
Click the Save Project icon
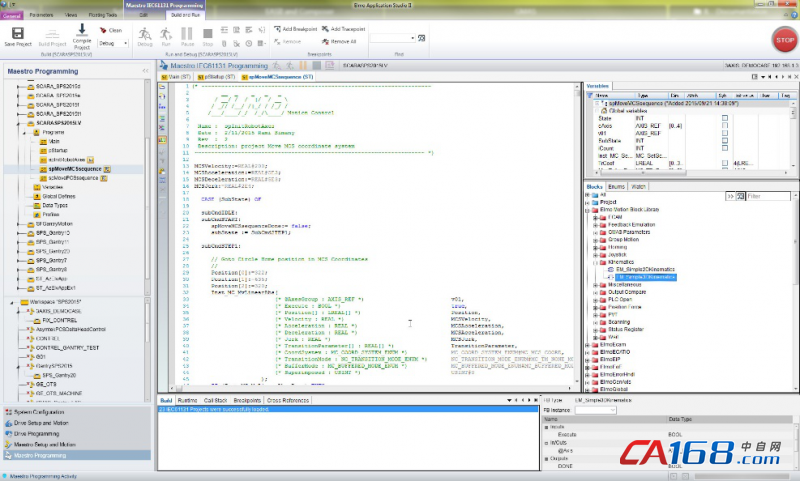click(18, 33)
